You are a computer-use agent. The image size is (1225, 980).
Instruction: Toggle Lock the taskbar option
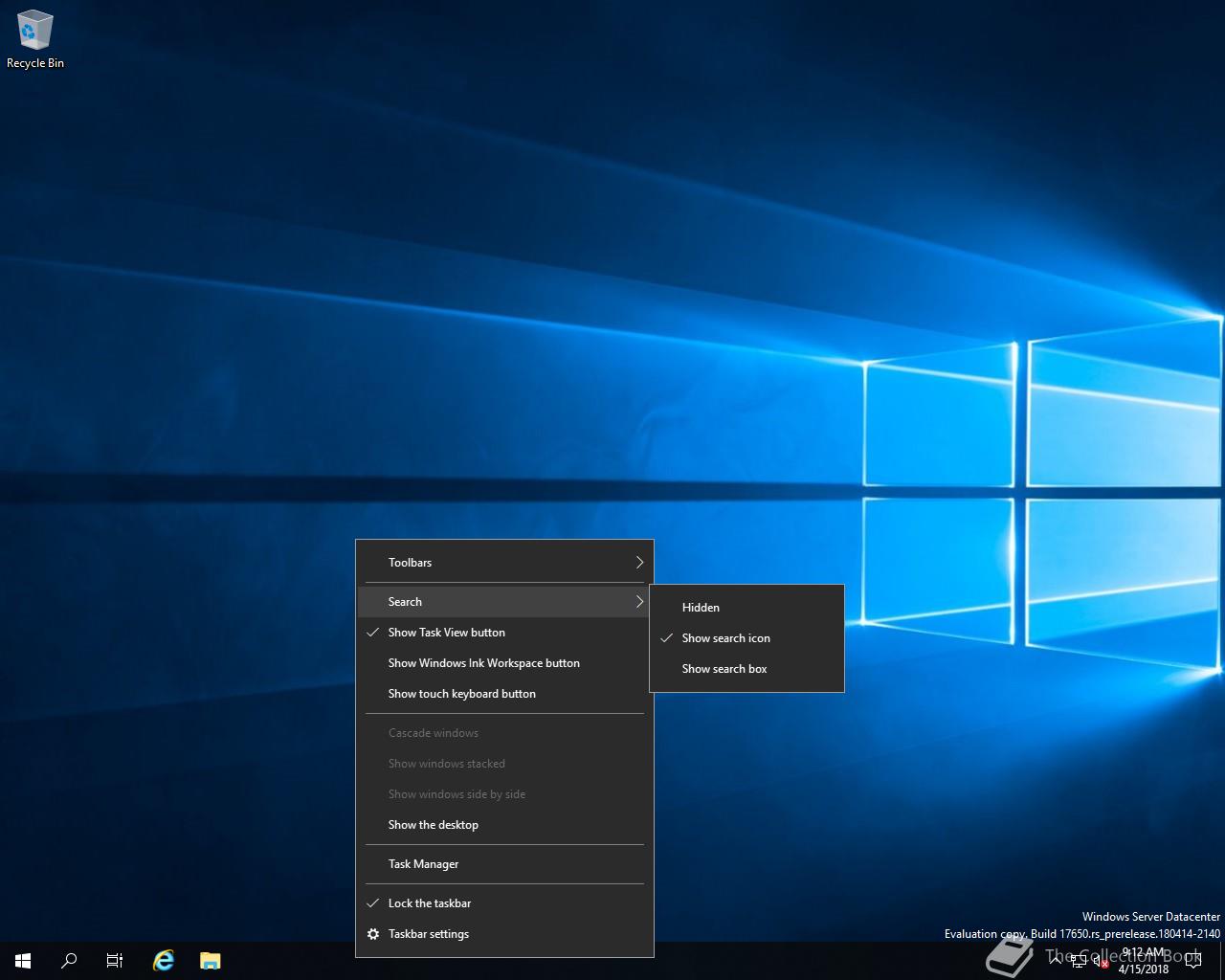[504, 903]
